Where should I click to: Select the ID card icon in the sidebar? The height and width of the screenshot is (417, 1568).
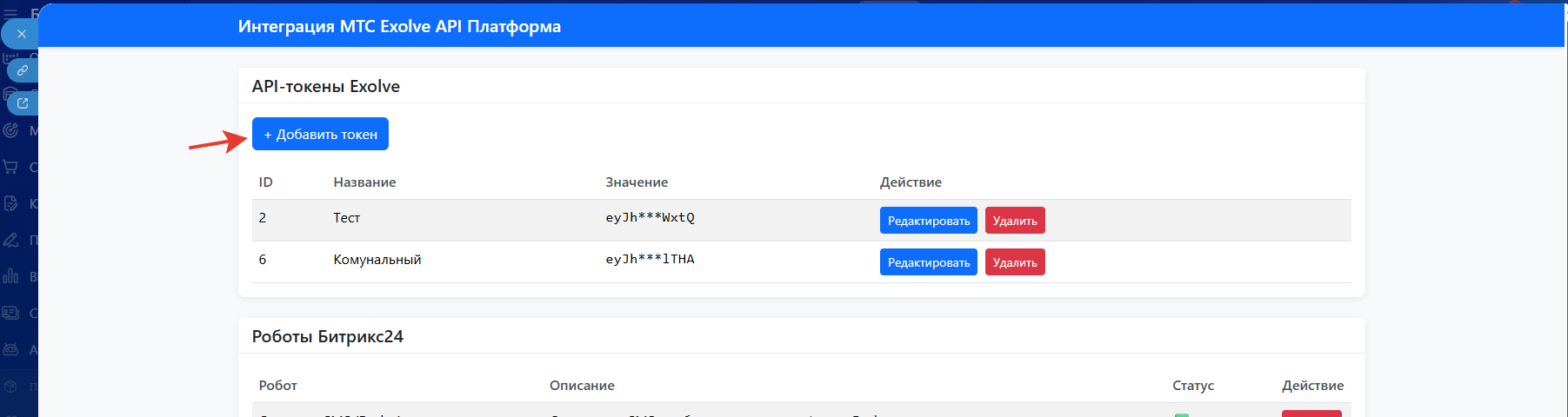pyautogui.click(x=10, y=313)
